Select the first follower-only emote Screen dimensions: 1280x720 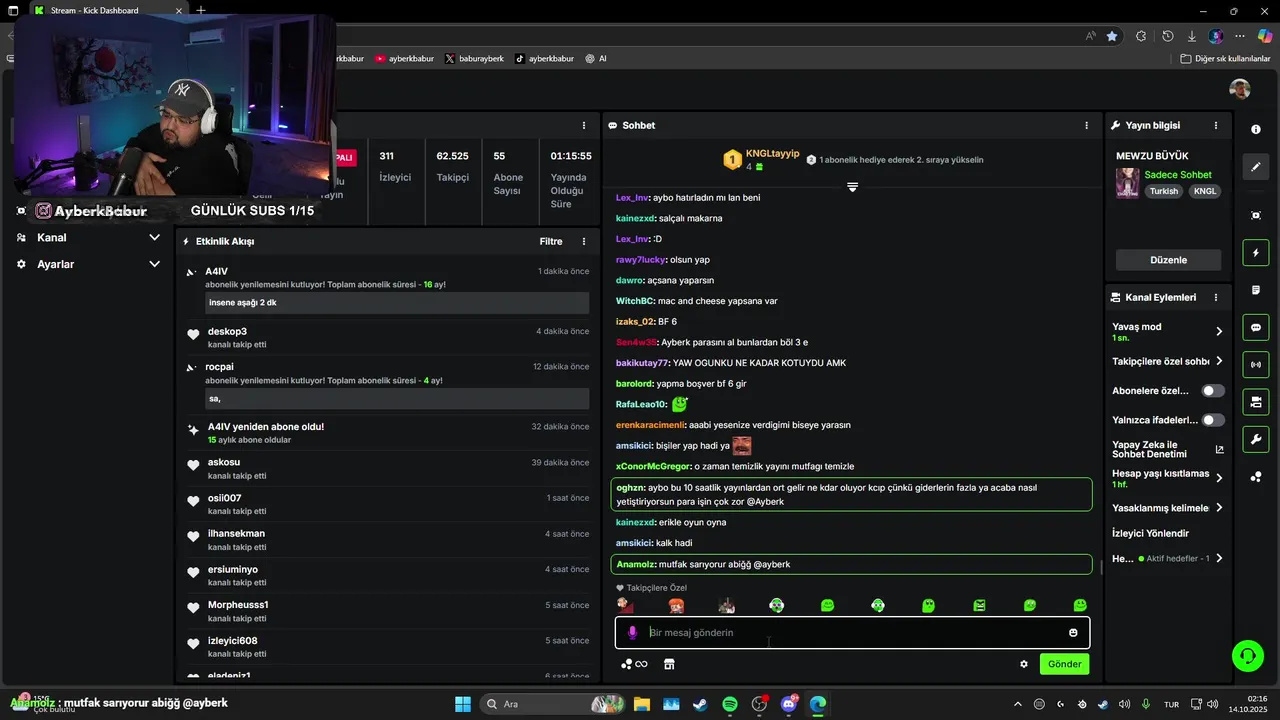625,606
